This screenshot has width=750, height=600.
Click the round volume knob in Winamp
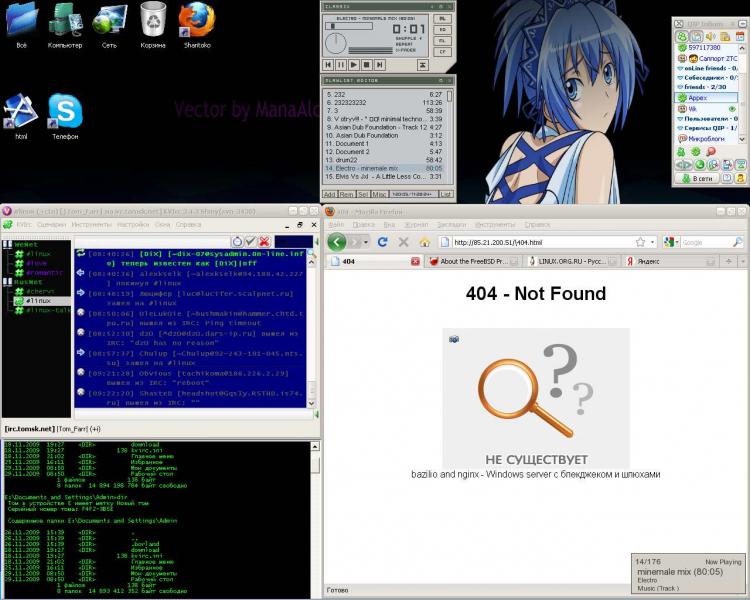click(x=336, y=44)
